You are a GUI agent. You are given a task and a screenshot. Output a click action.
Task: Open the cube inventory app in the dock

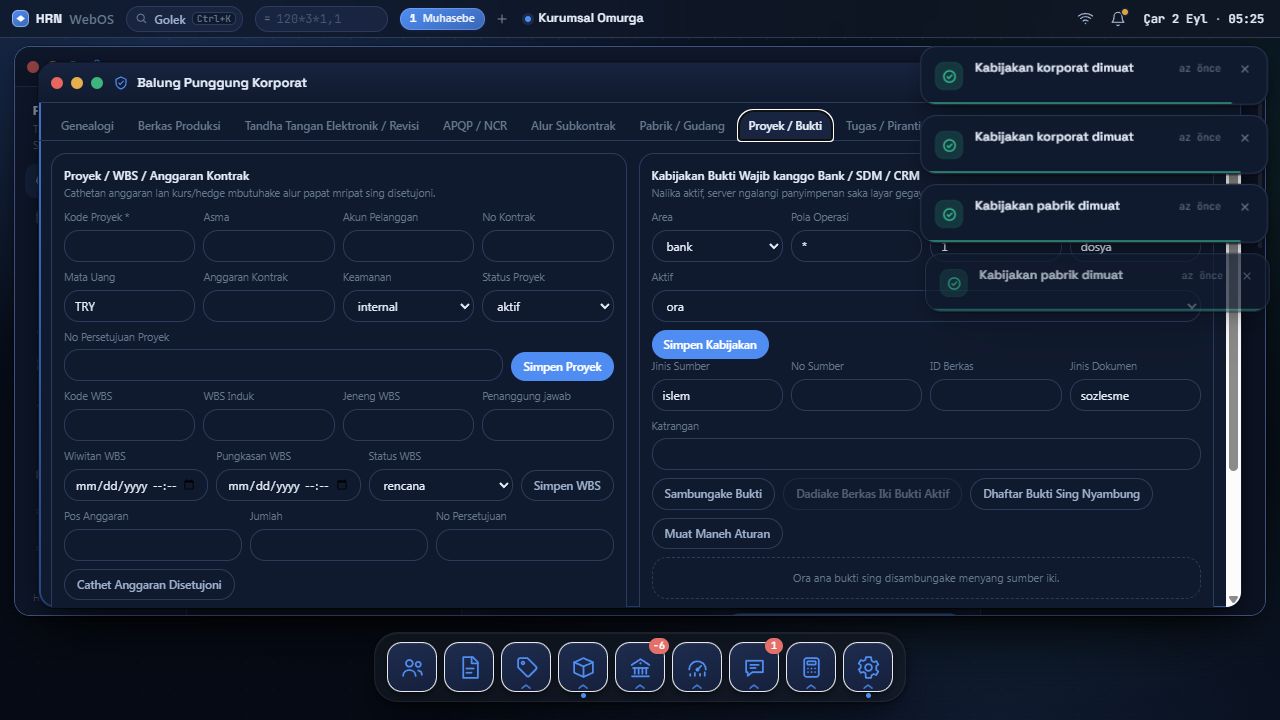pyautogui.click(x=583, y=667)
